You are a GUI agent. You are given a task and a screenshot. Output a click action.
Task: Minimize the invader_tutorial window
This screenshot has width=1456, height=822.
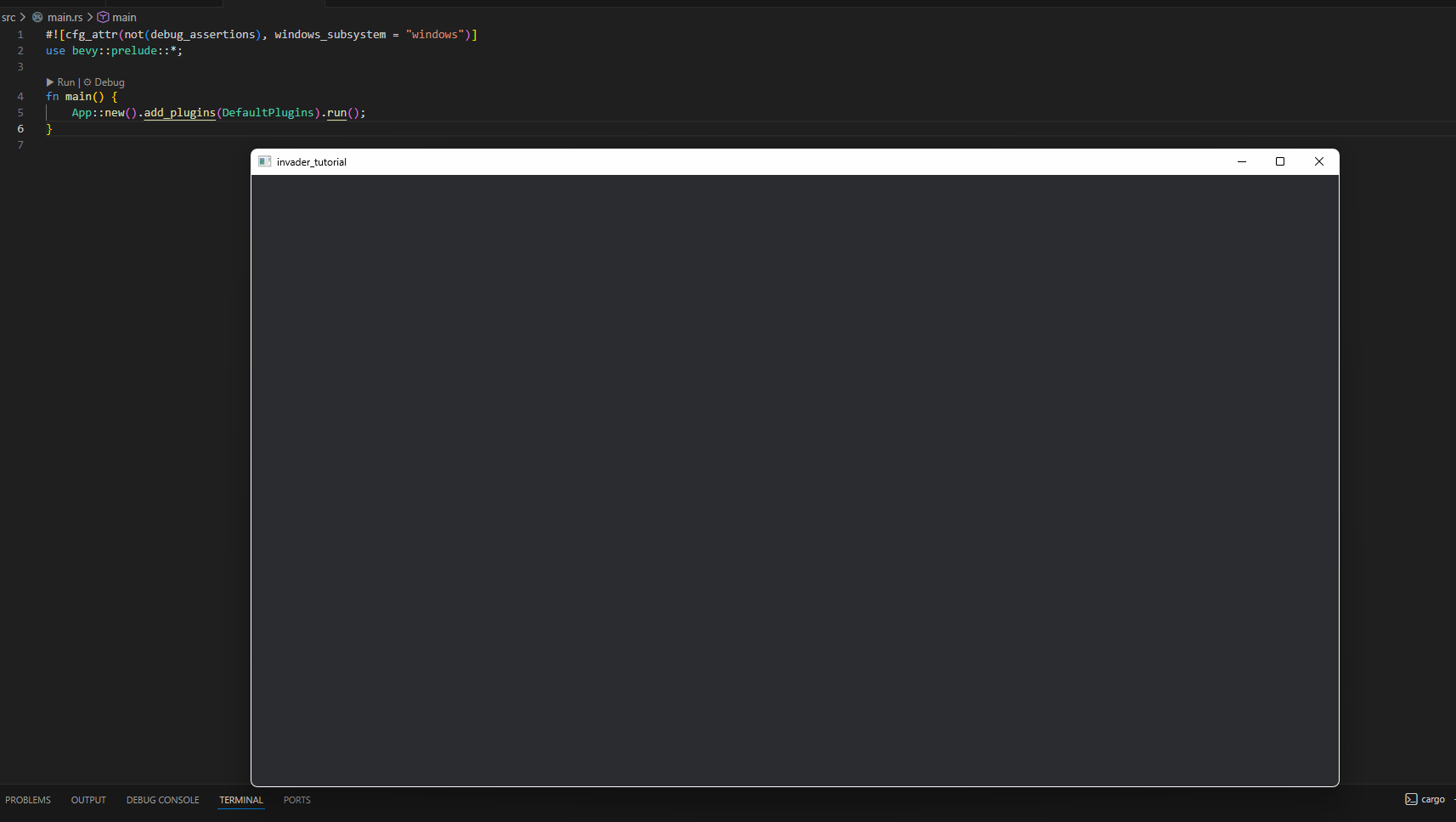pos(1241,161)
